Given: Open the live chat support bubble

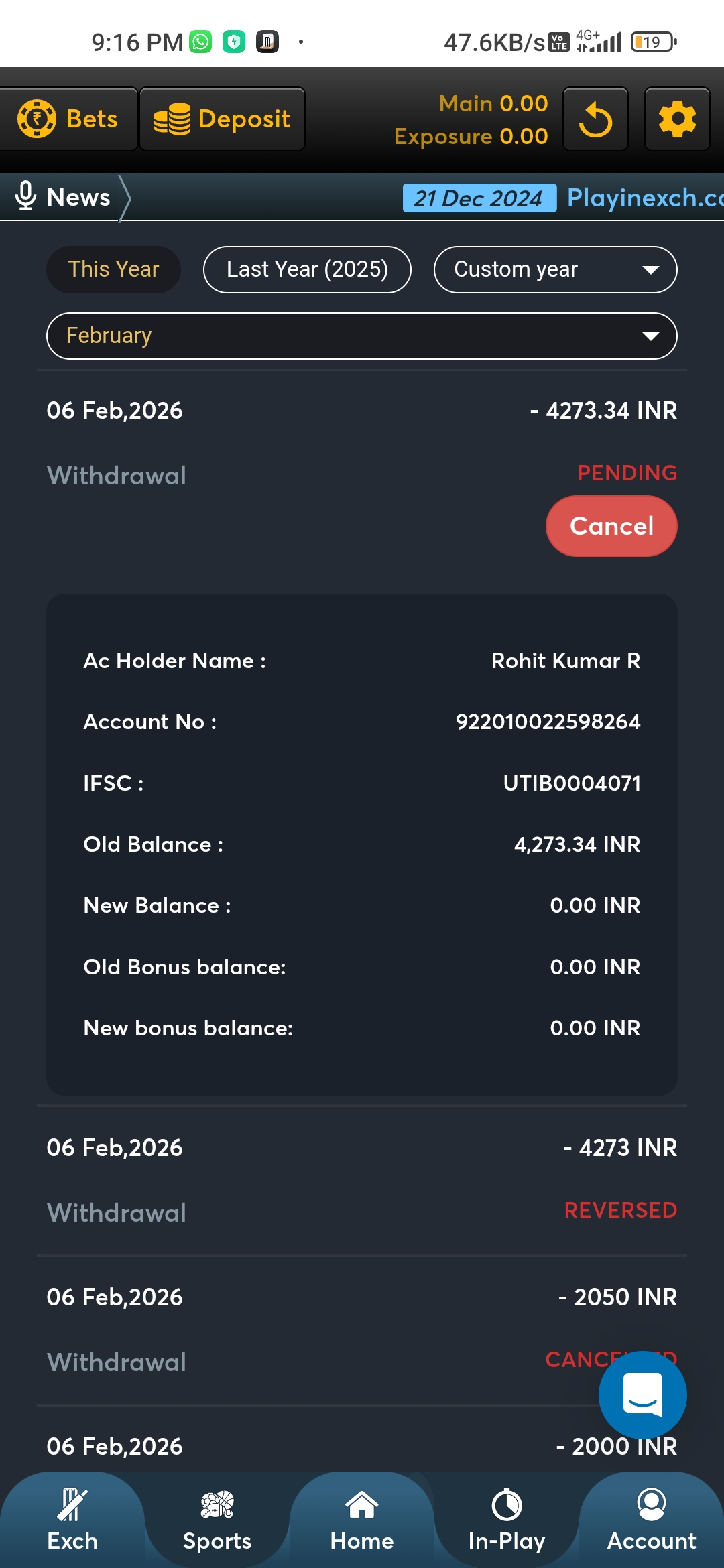Looking at the screenshot, I should [642, 1394].
